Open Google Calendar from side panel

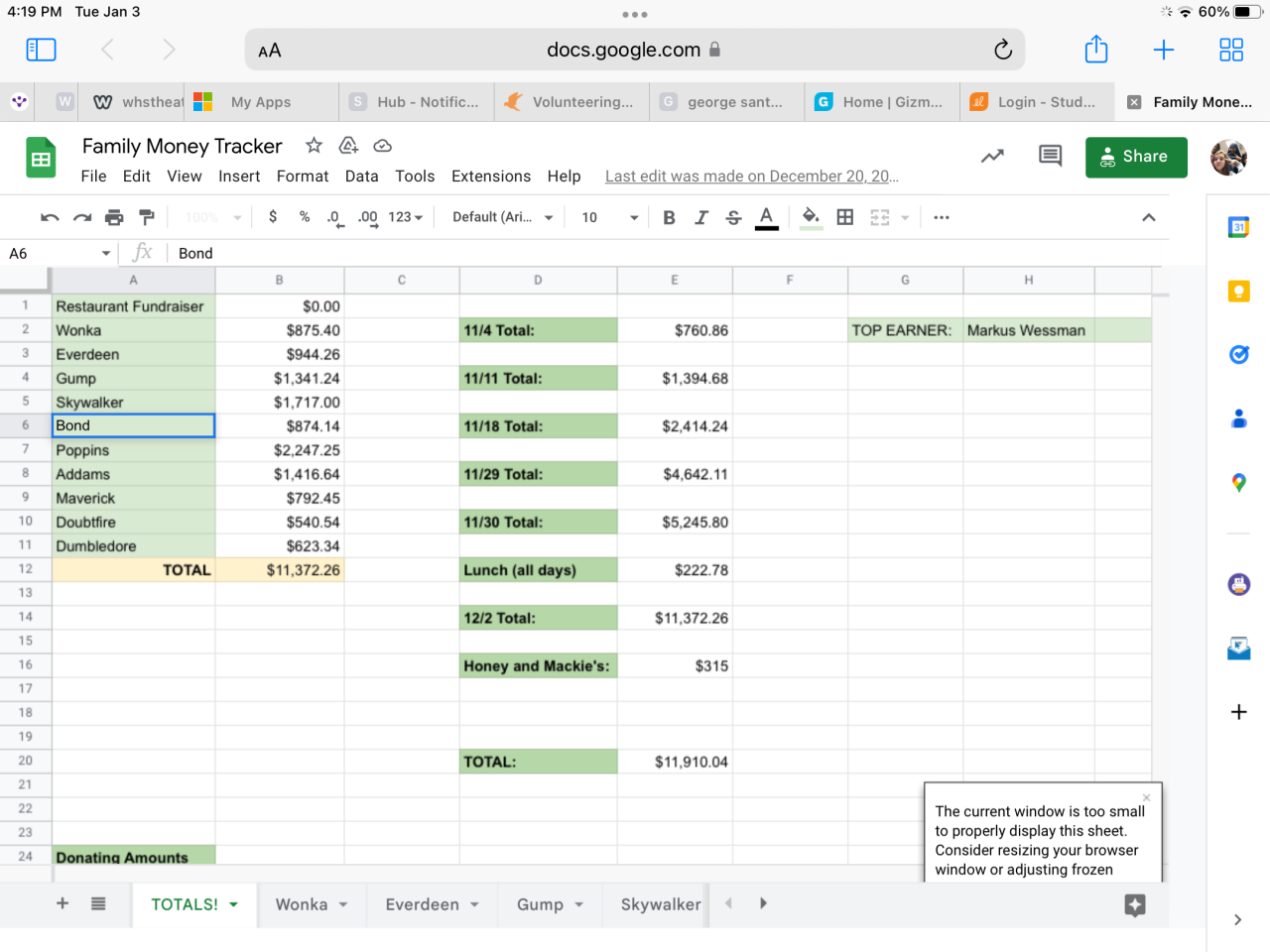(1238, 227)
